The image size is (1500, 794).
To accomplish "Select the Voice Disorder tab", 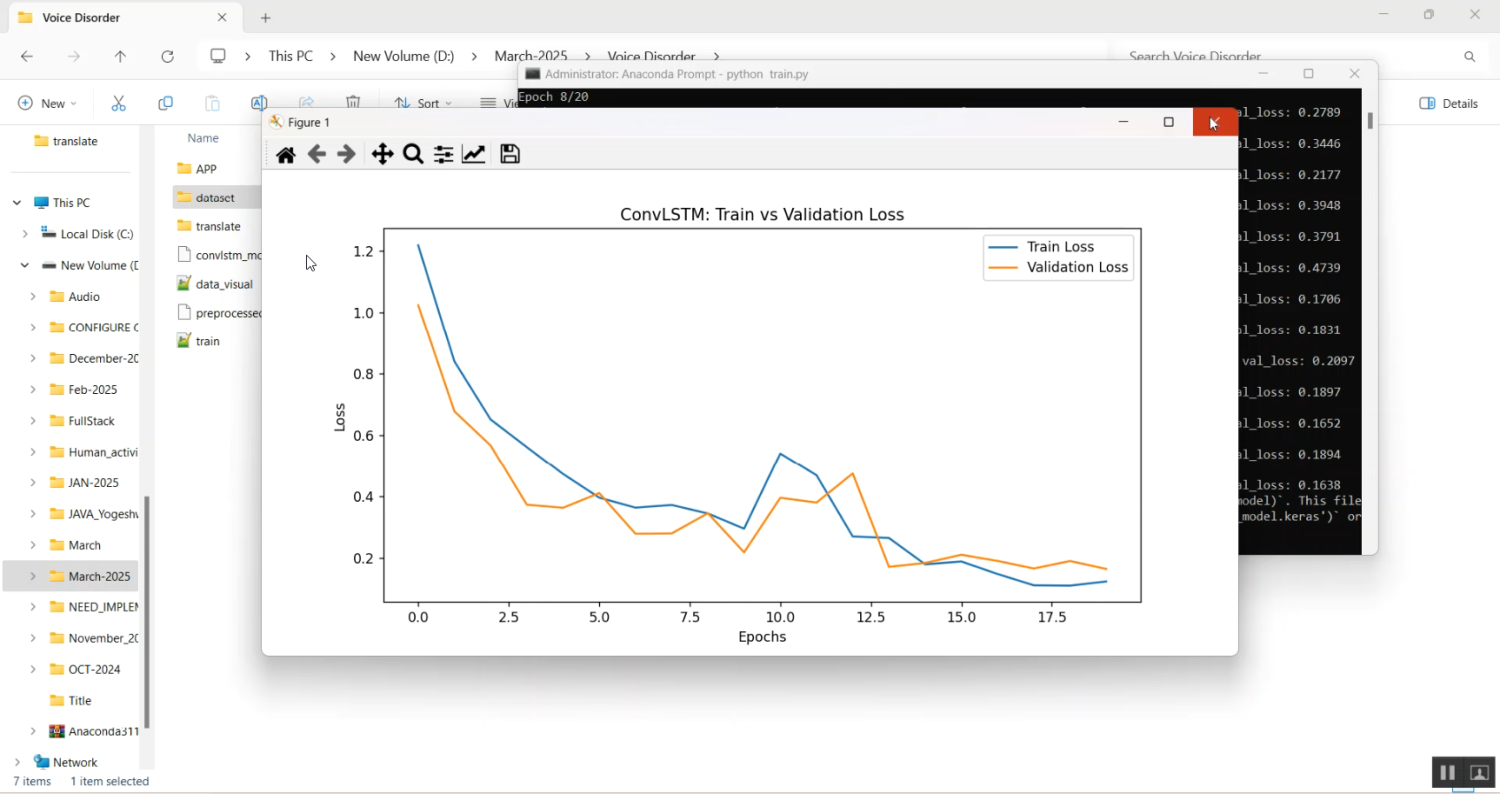I will click(123, 18).
